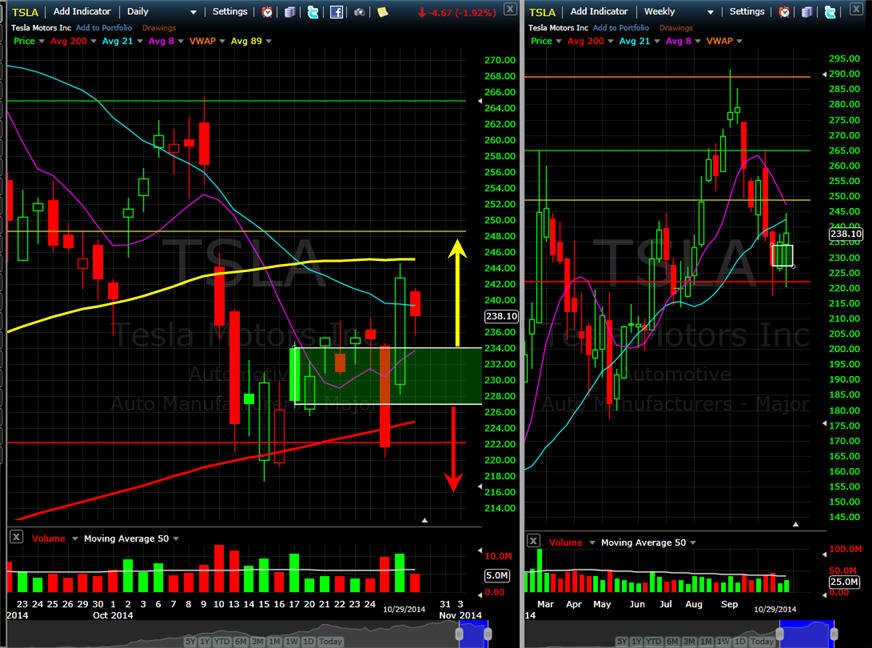
Task: Click the TSLA symbol in Weekly chart header
Action: (x=542, y=12)
